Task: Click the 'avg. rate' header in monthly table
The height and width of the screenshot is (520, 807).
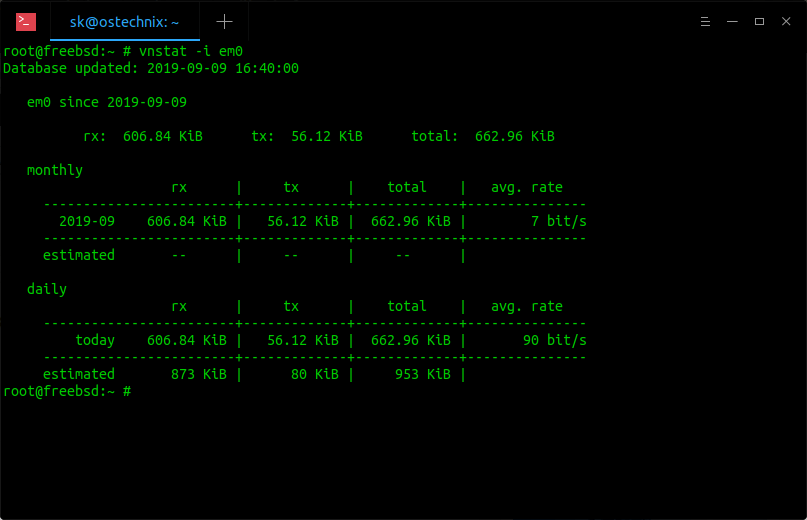Action: (x=527, y=187)
